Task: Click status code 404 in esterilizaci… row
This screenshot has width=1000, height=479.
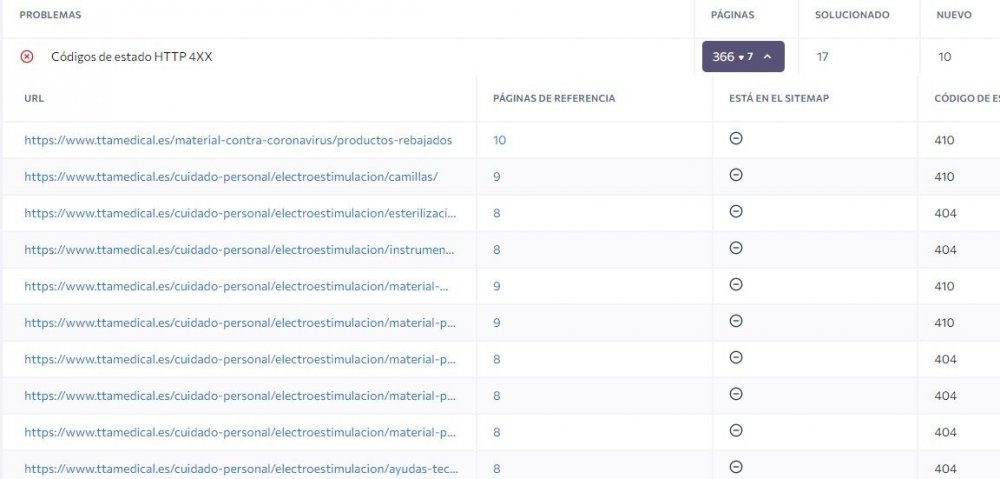Action: click(945, 213)
